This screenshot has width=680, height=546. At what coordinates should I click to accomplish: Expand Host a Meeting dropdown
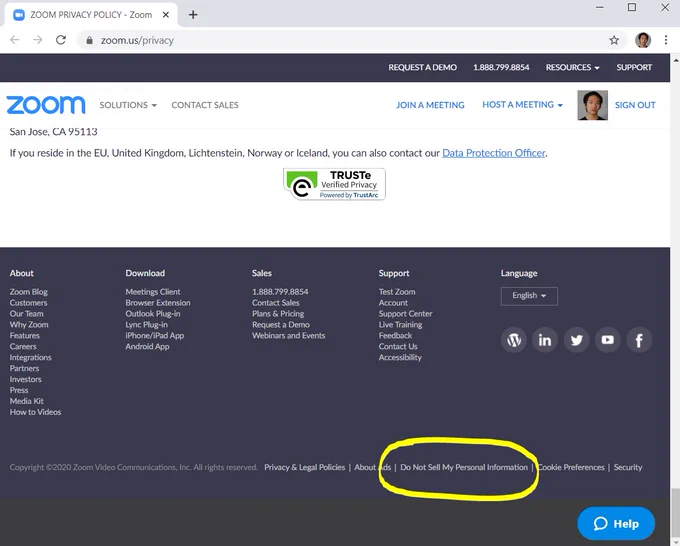[x=522, y=105]
